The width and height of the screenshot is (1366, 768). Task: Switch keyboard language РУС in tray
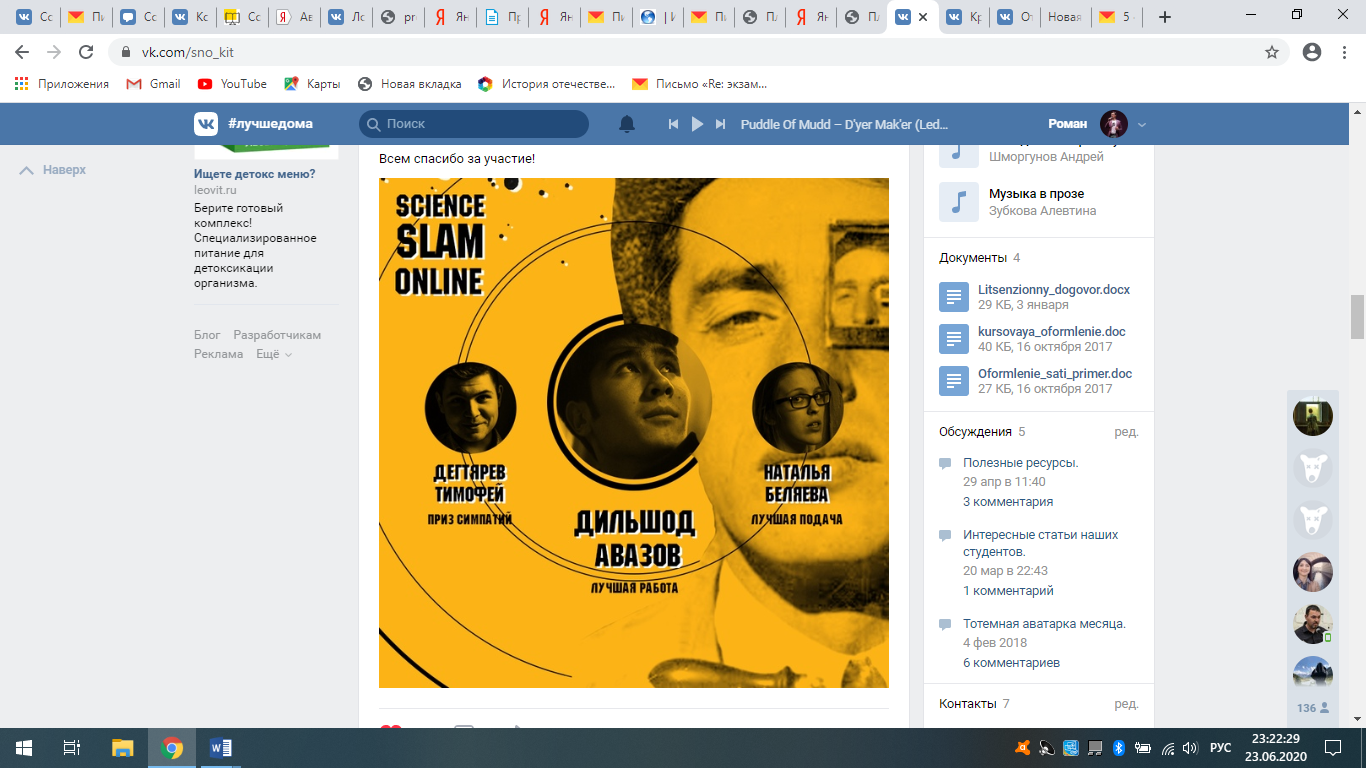pyautogui.click(x=1220, y=747)
